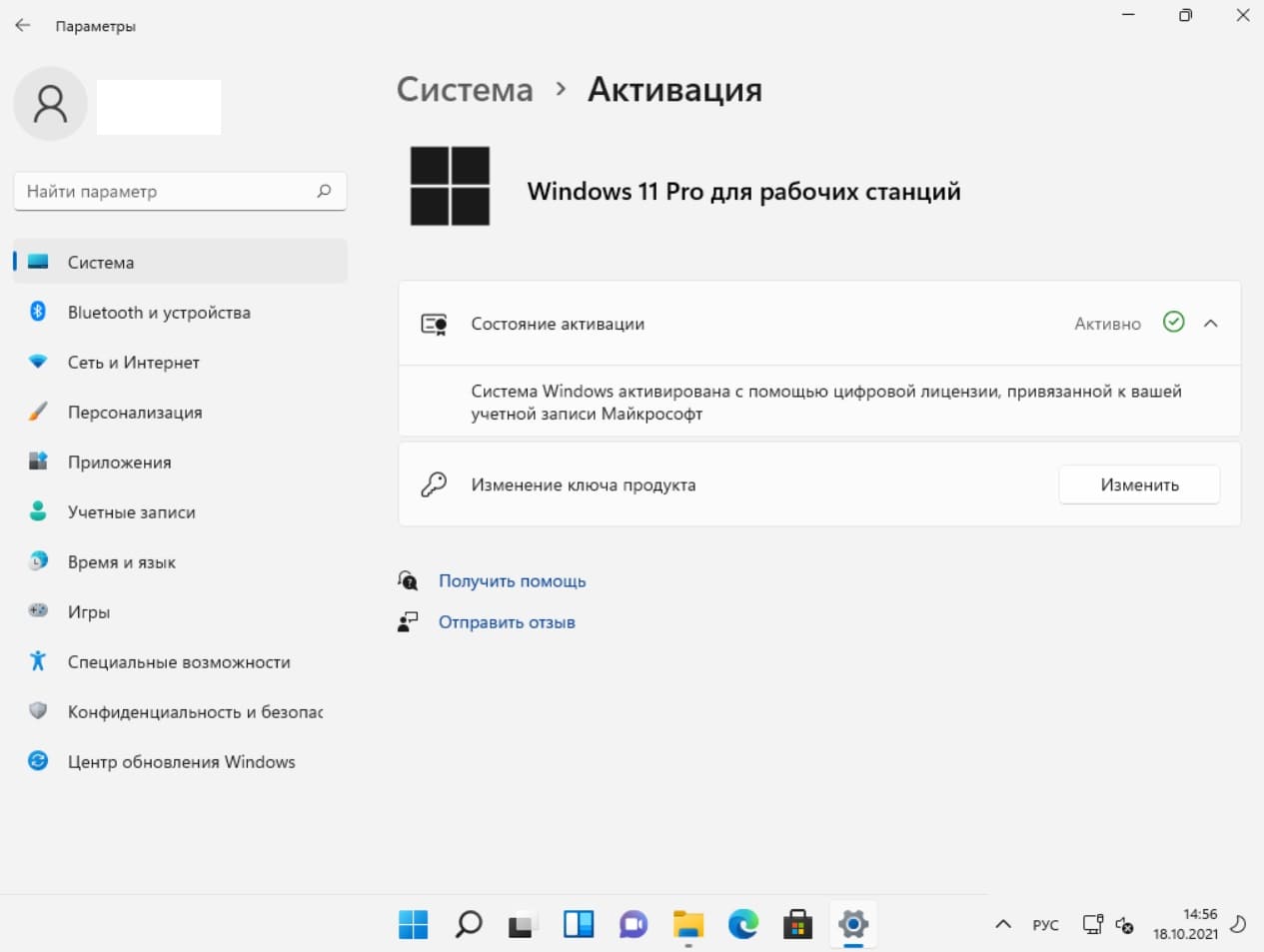Collapse the 'Состояние активации' chevron
This screenshot has width=1264, height=952.
point(1210,323)
